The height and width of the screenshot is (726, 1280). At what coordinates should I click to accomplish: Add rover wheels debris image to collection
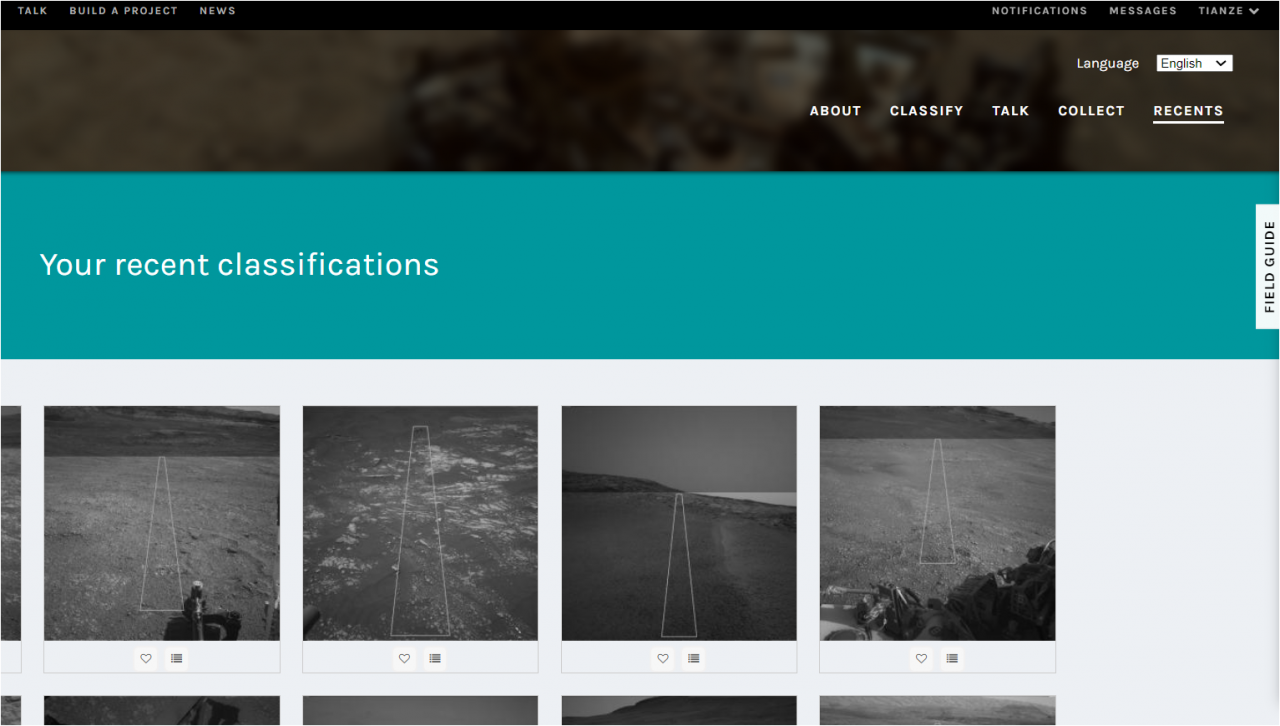point(952,658)
